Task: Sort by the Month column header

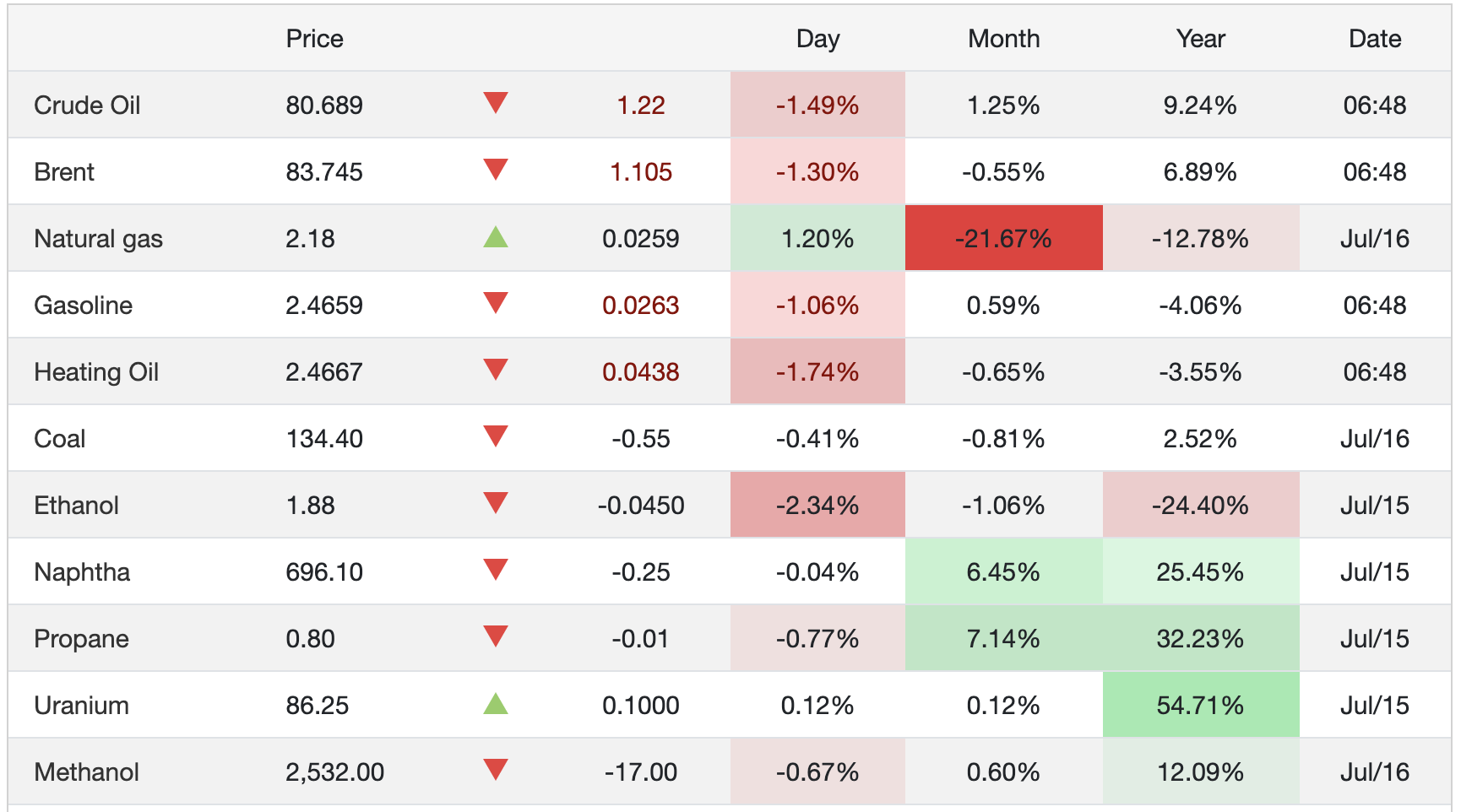Action: coord(1003,39)
